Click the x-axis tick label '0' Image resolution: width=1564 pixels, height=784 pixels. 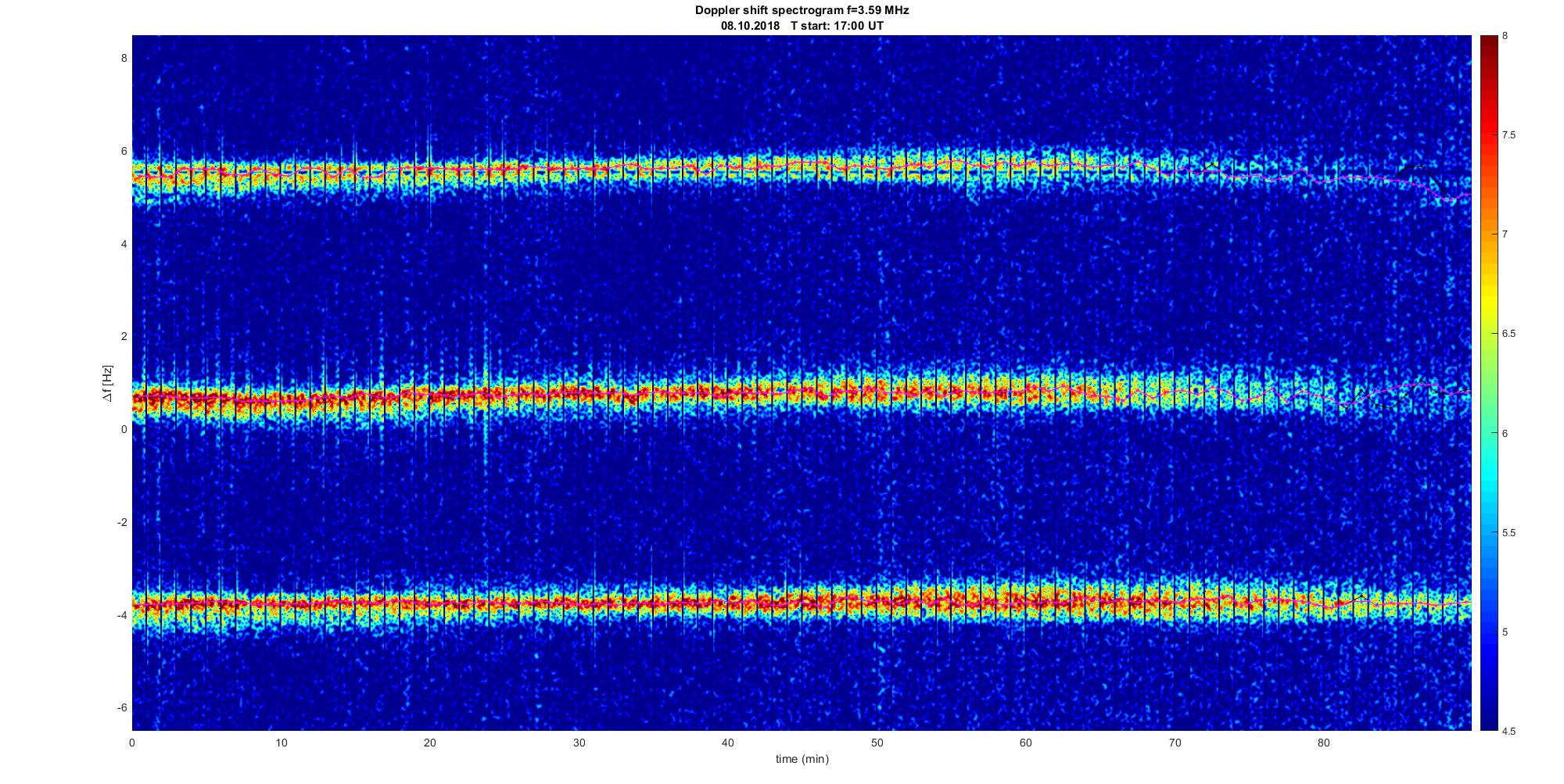coord(131,743)
